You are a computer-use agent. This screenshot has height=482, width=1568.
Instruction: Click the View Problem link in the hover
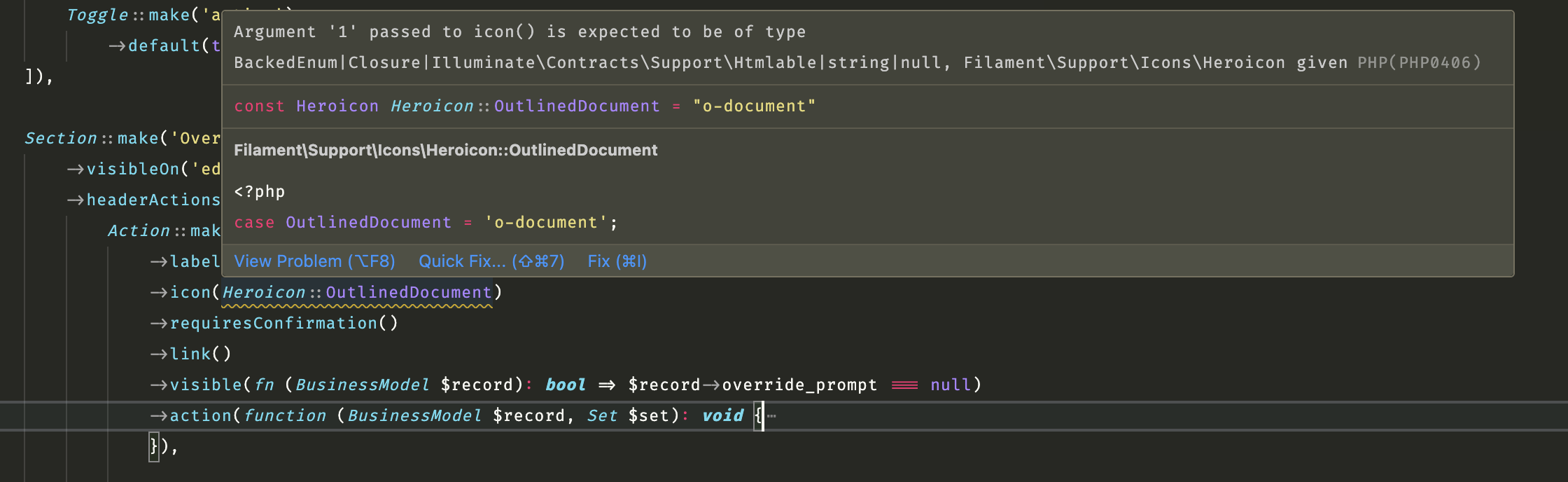click(x=314, y=261)
